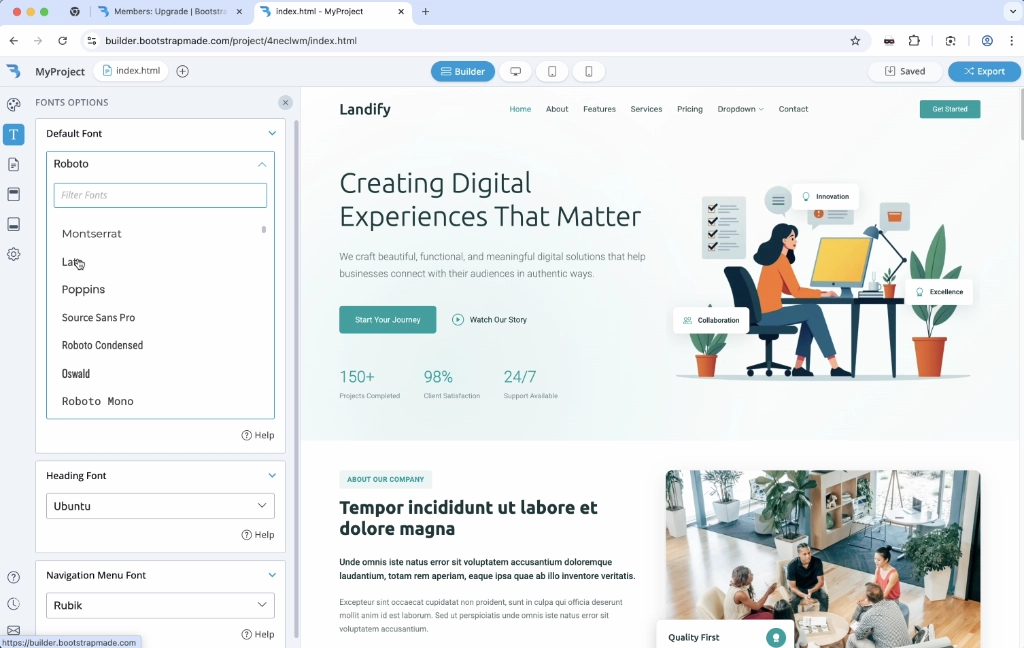This screenshot has width=1024, height=648.
Task: Select Montserrat from the font list
Action: (91, 234)
